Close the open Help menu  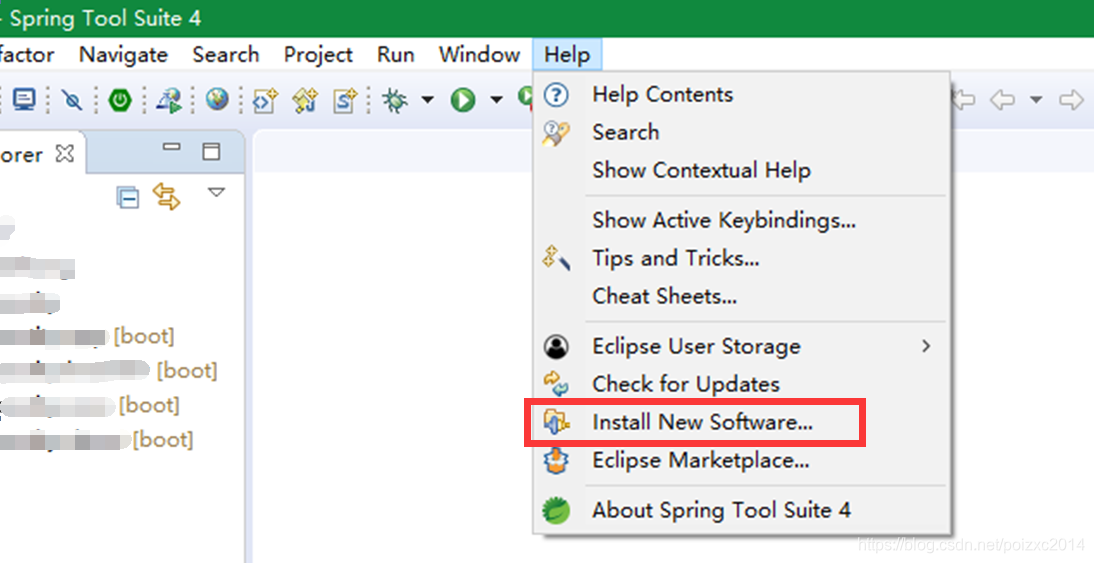567,54
